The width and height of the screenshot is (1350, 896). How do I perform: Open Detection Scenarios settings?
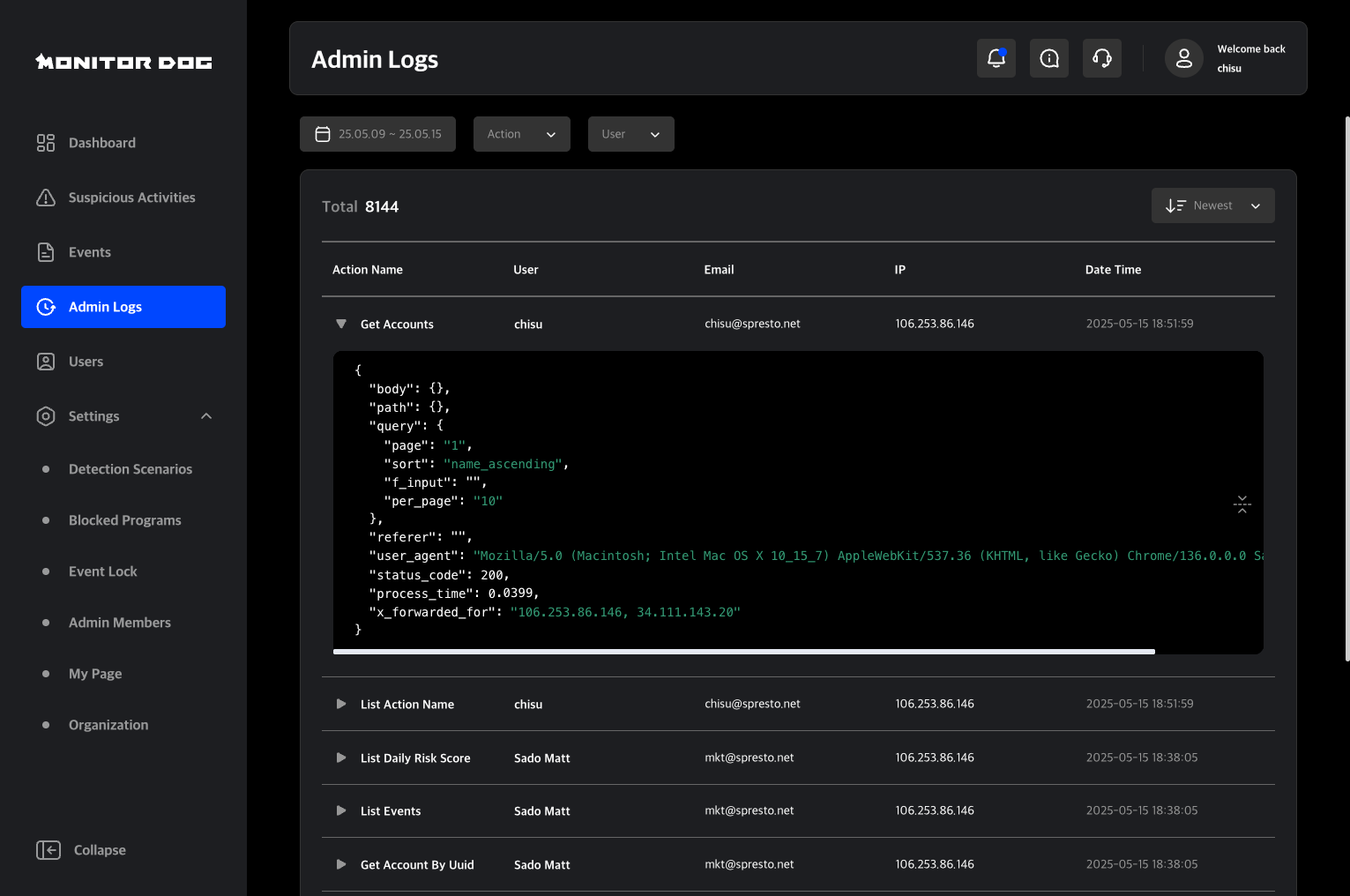[131, 469]
